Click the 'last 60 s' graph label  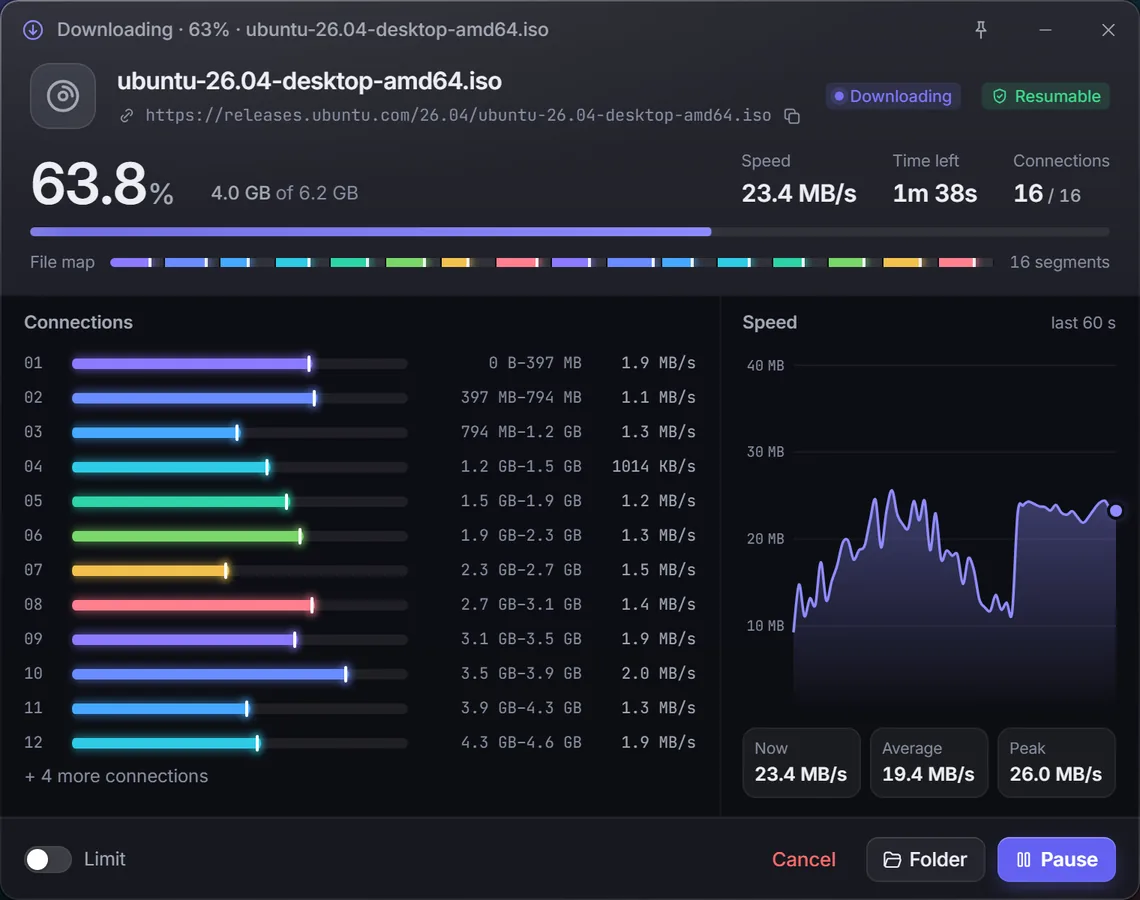[1083, 323]
